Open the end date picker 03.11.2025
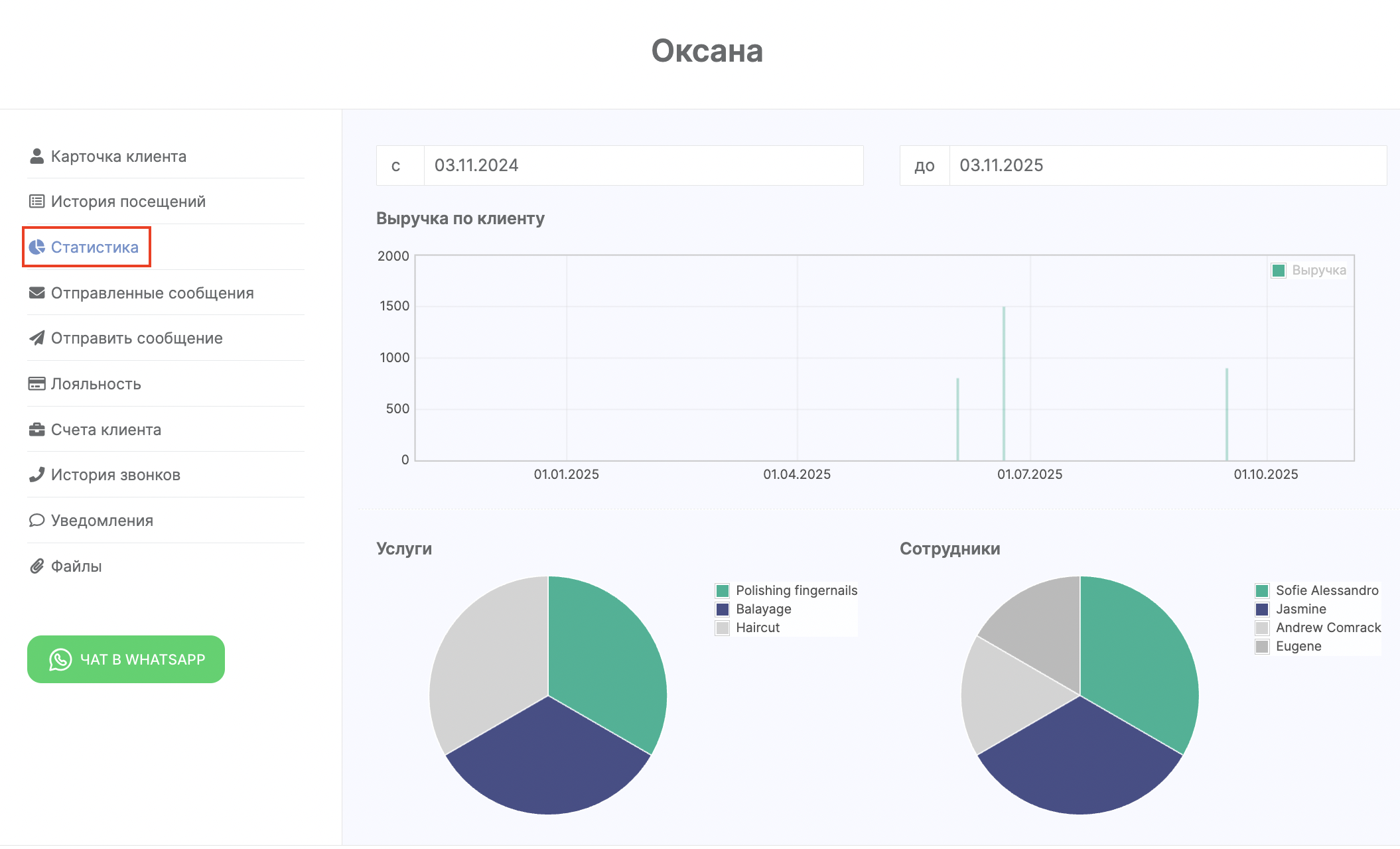 click(1166, 166)
